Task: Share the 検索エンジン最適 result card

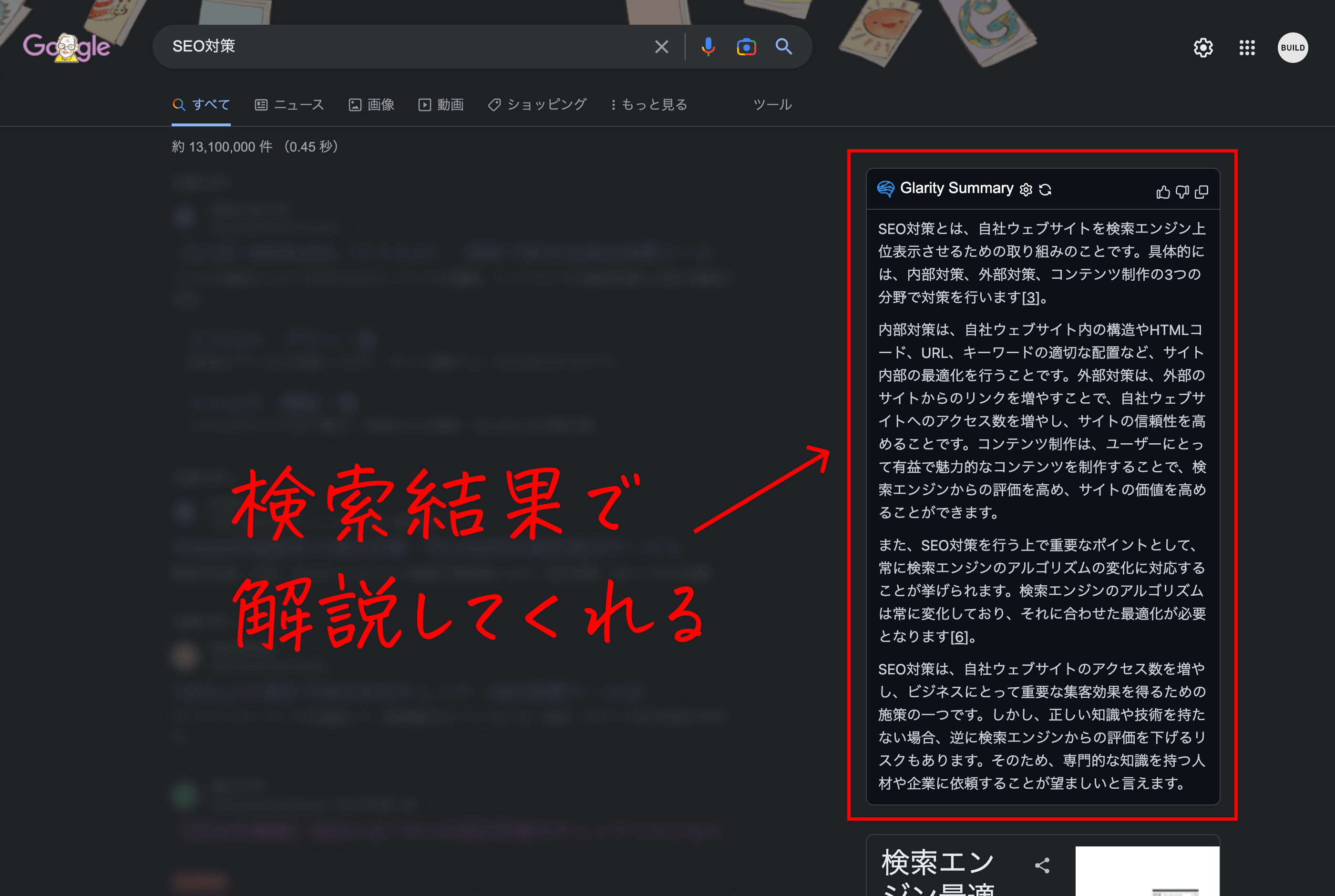Action: (1042, 865)
